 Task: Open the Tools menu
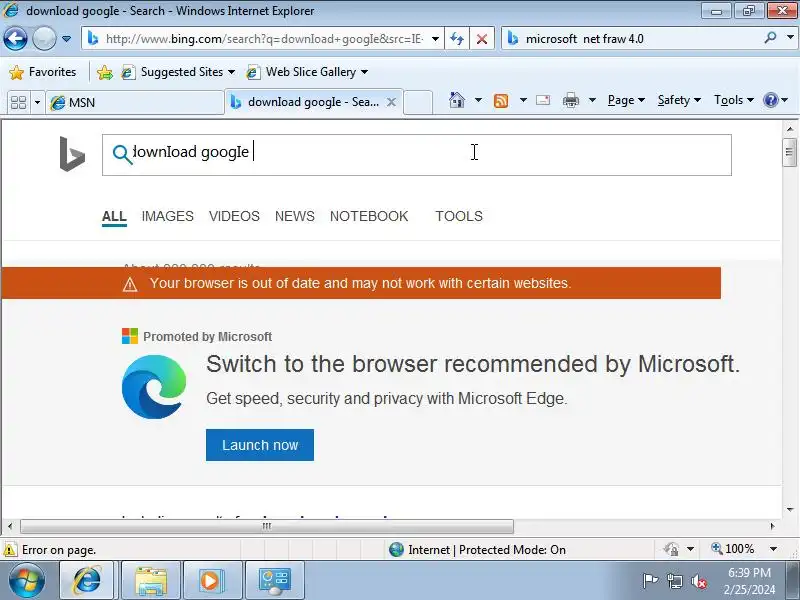click(x=734, y=100)
